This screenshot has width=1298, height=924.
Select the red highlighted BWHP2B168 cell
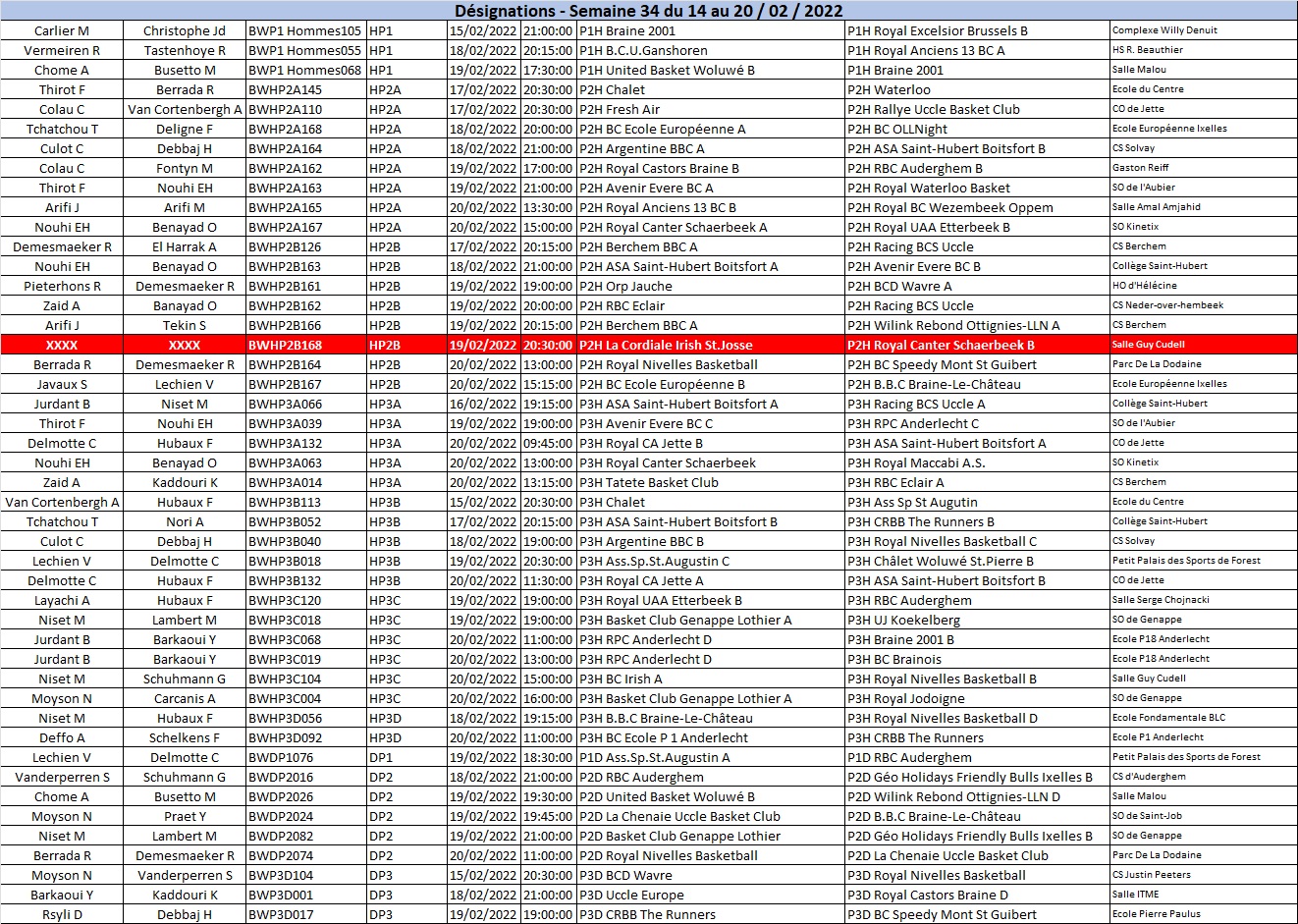pyautogui.click(x=285, y=345)
